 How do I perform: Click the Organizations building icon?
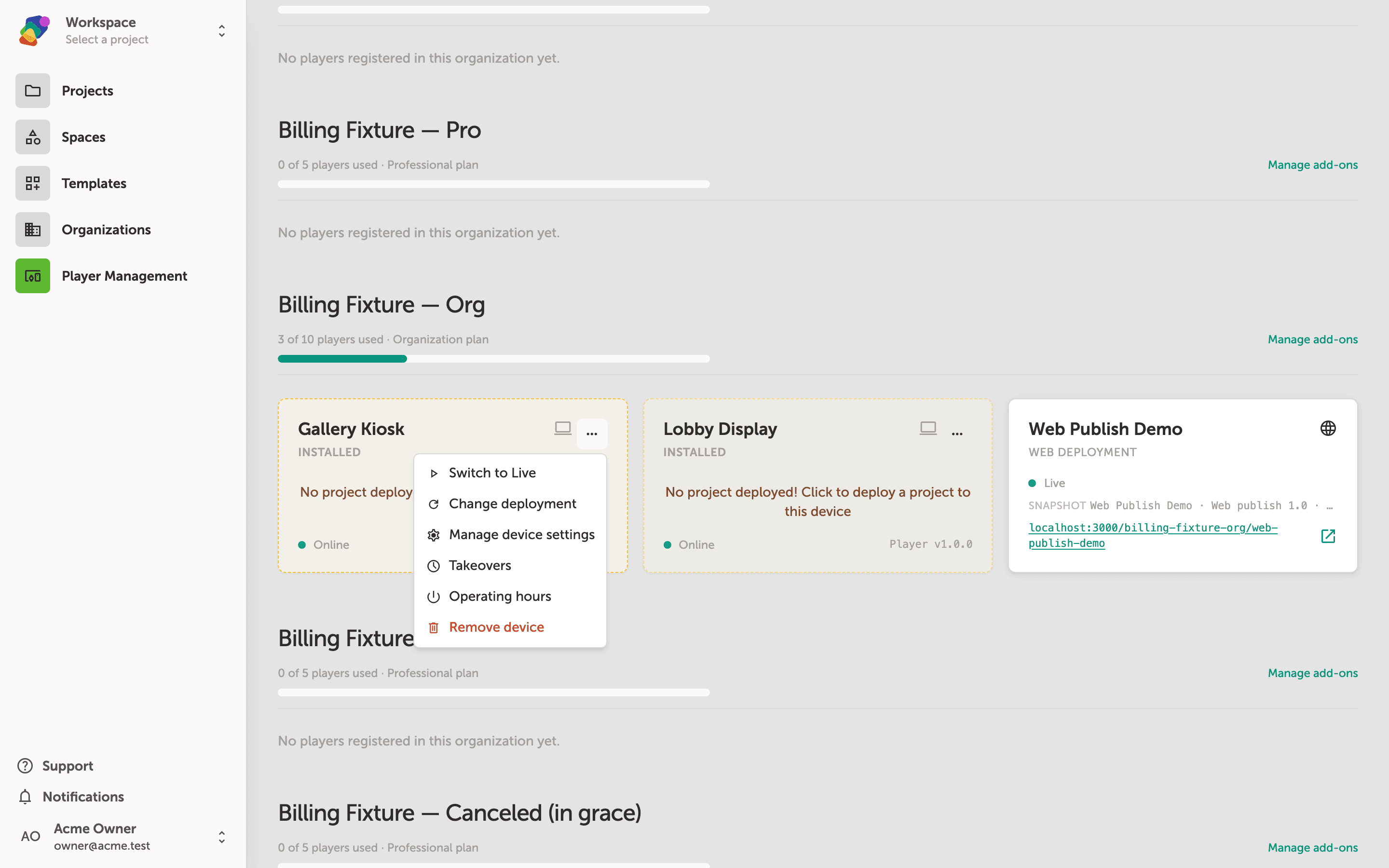pos(33,230)
